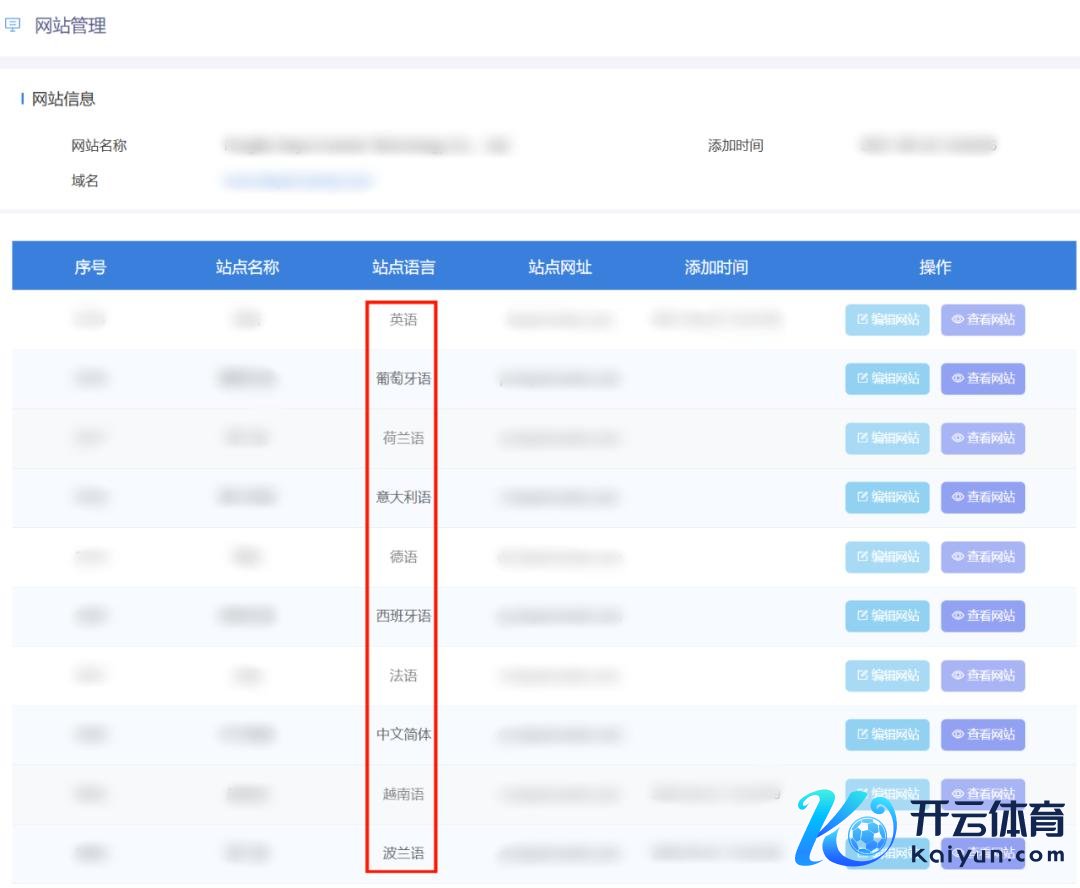1080x888 pixels.
Task: Click 查看网站 in the 法语 row
Action: [x=983, y=675]
